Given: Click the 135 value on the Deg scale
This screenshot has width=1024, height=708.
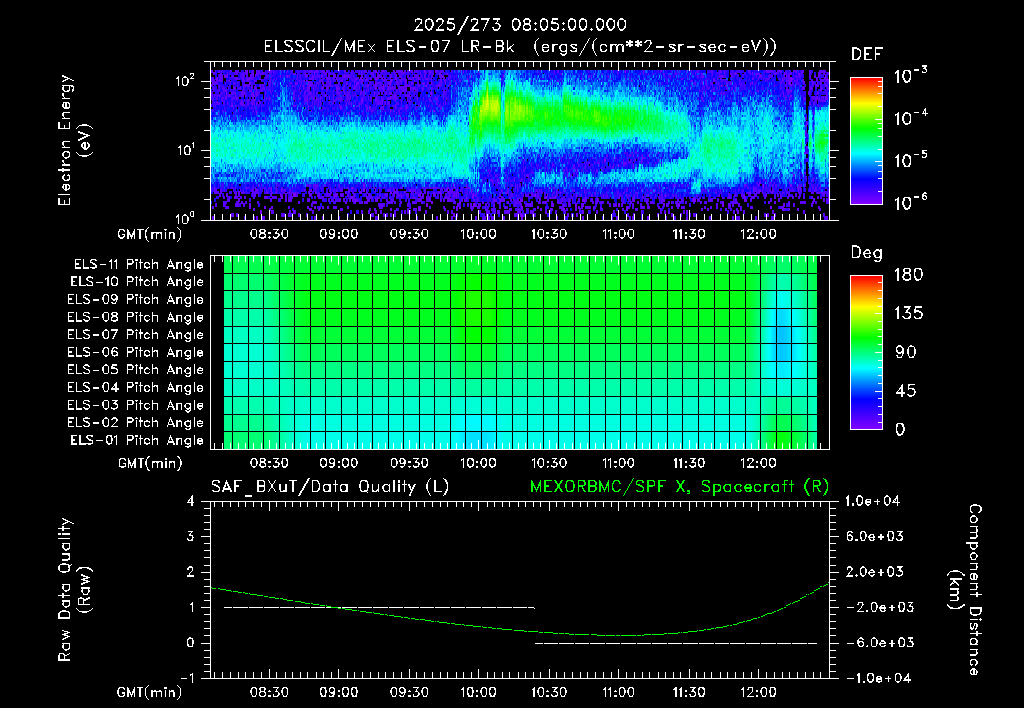Looking at the screenshot, I should pyautogui.click(x=908, y=314).
